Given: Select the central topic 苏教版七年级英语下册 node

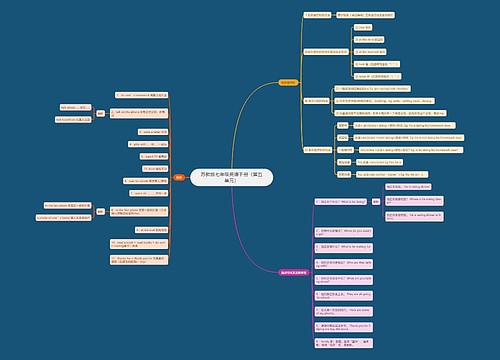Looking at the screenshot, I should [x=232, y=177].
